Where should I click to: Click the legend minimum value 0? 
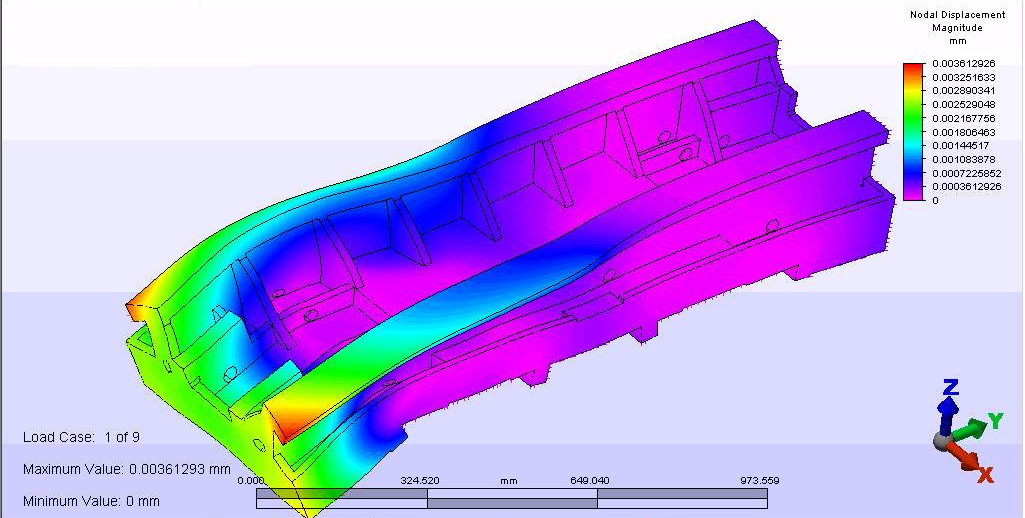935,200
